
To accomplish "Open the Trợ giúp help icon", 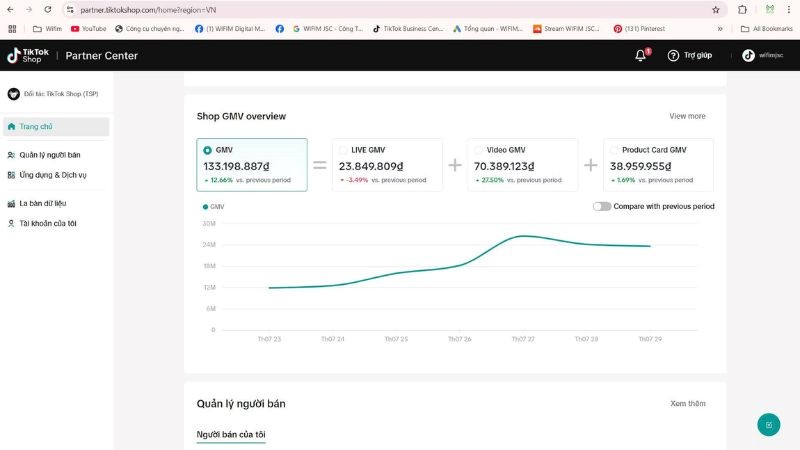I will coord(673,55).
